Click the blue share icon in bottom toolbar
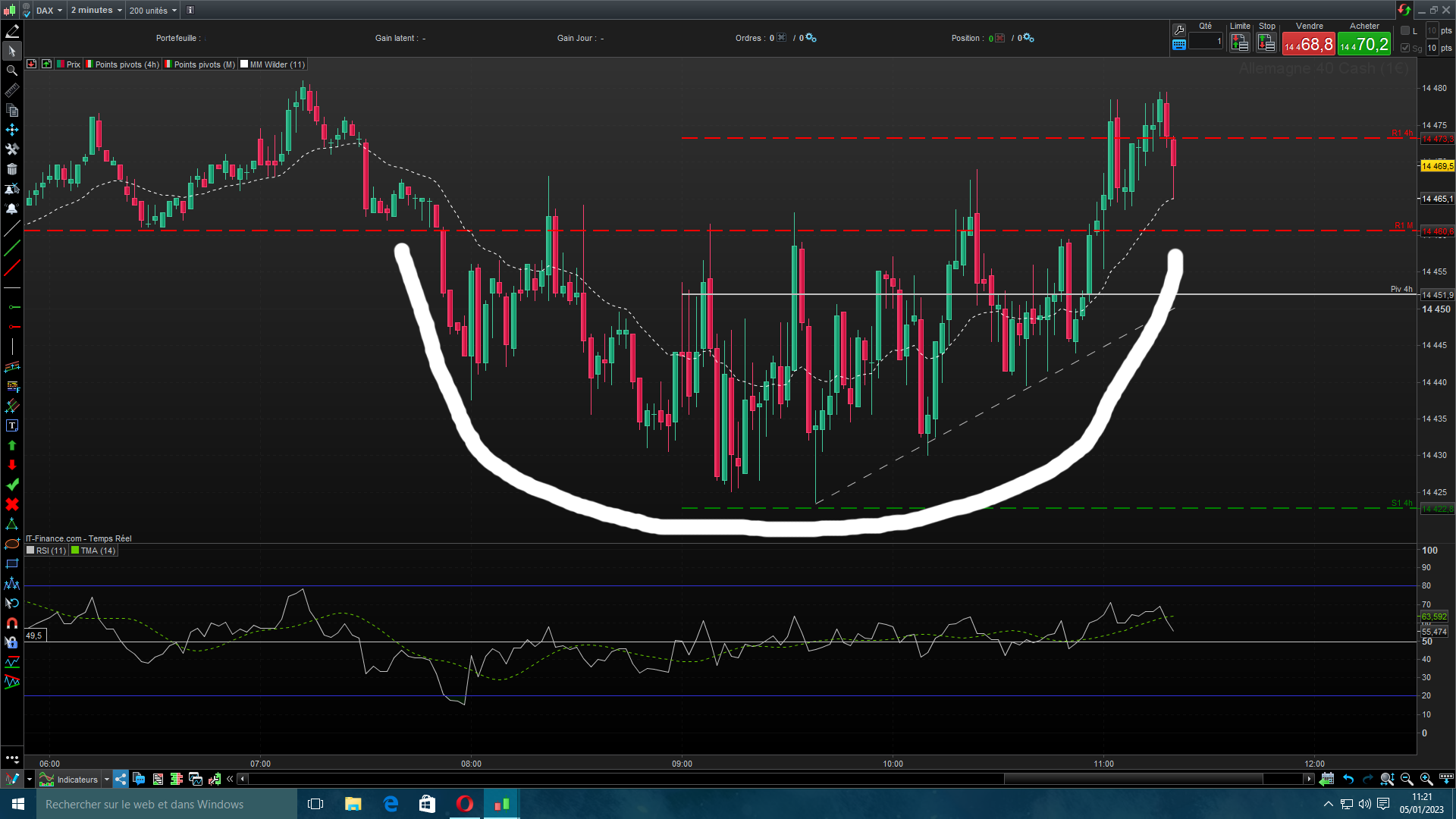Viewport: 1456px width, 819px height. [x=121, y=780]
